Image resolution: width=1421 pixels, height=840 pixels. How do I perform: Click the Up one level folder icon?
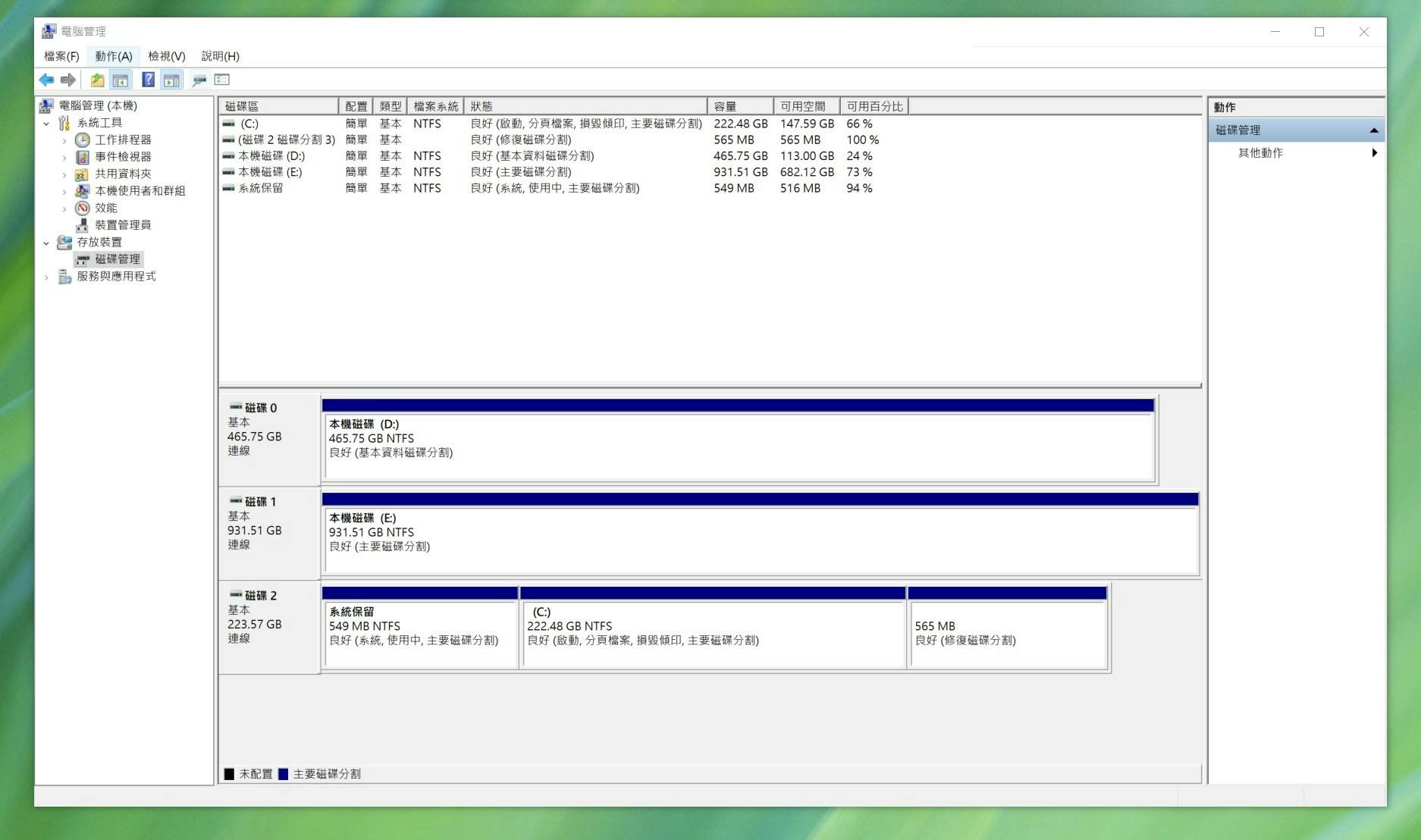(97, 80)
